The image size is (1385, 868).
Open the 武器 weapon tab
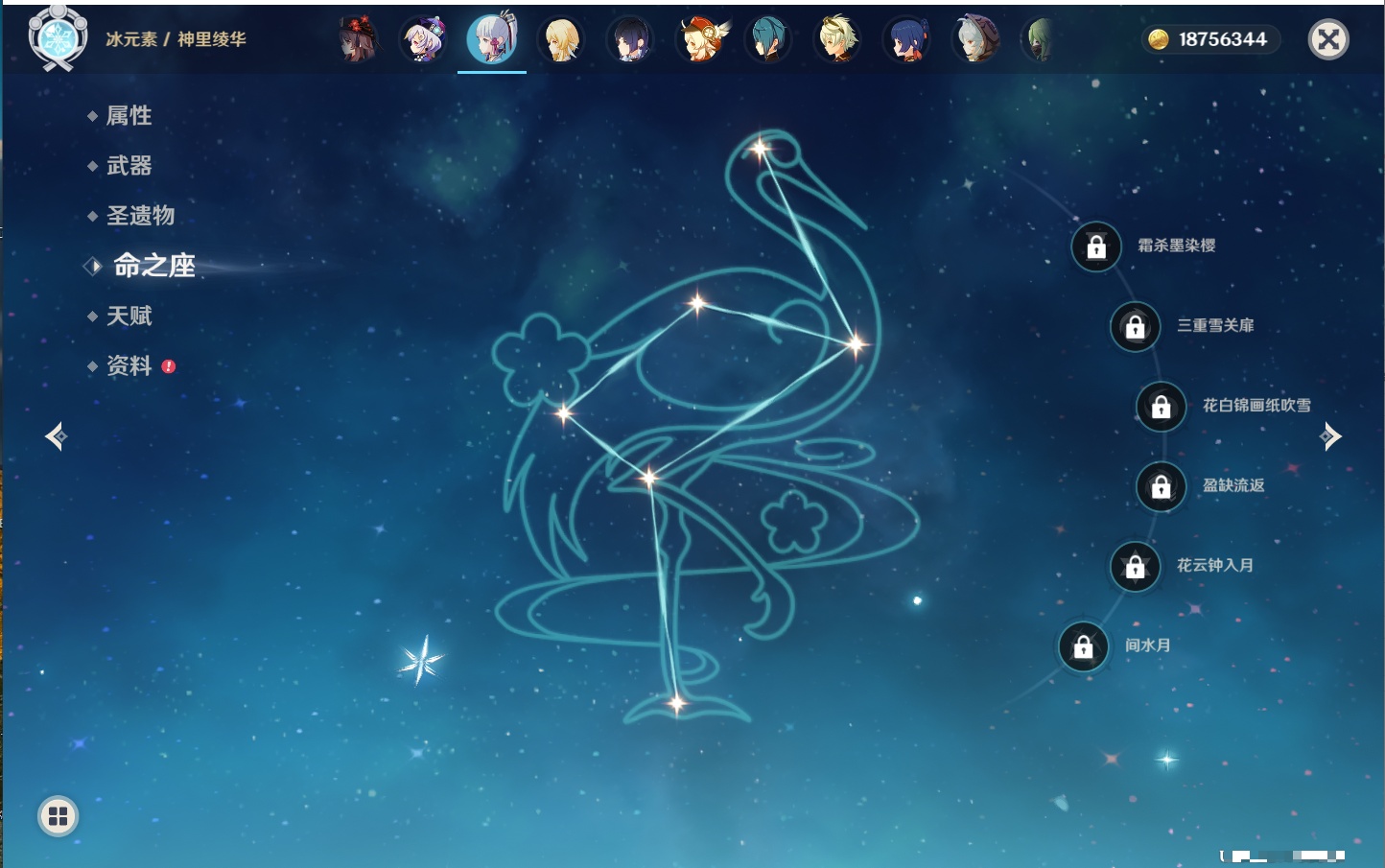pos(129,166)
